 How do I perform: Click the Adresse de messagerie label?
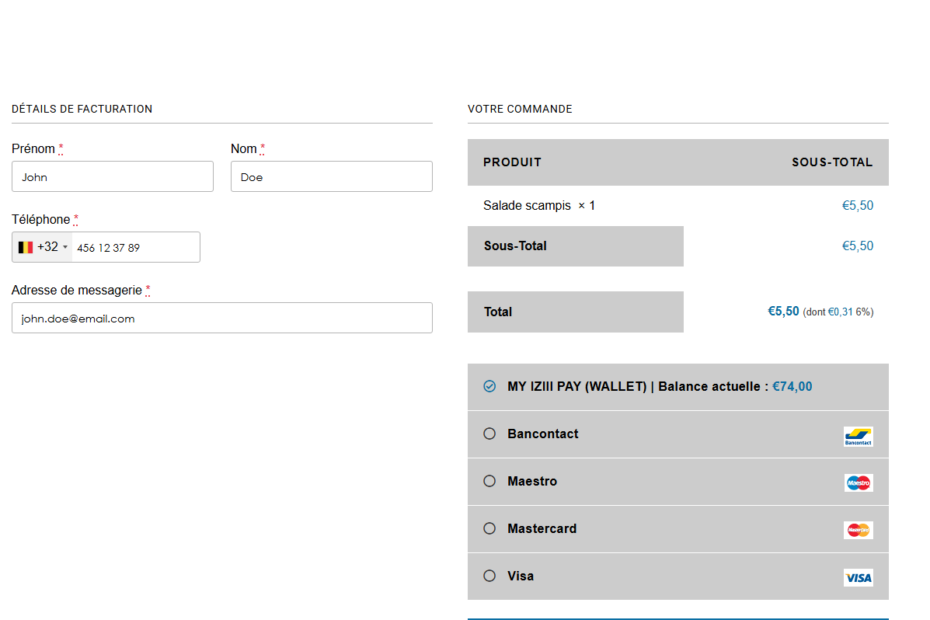(x=76, y=290)
